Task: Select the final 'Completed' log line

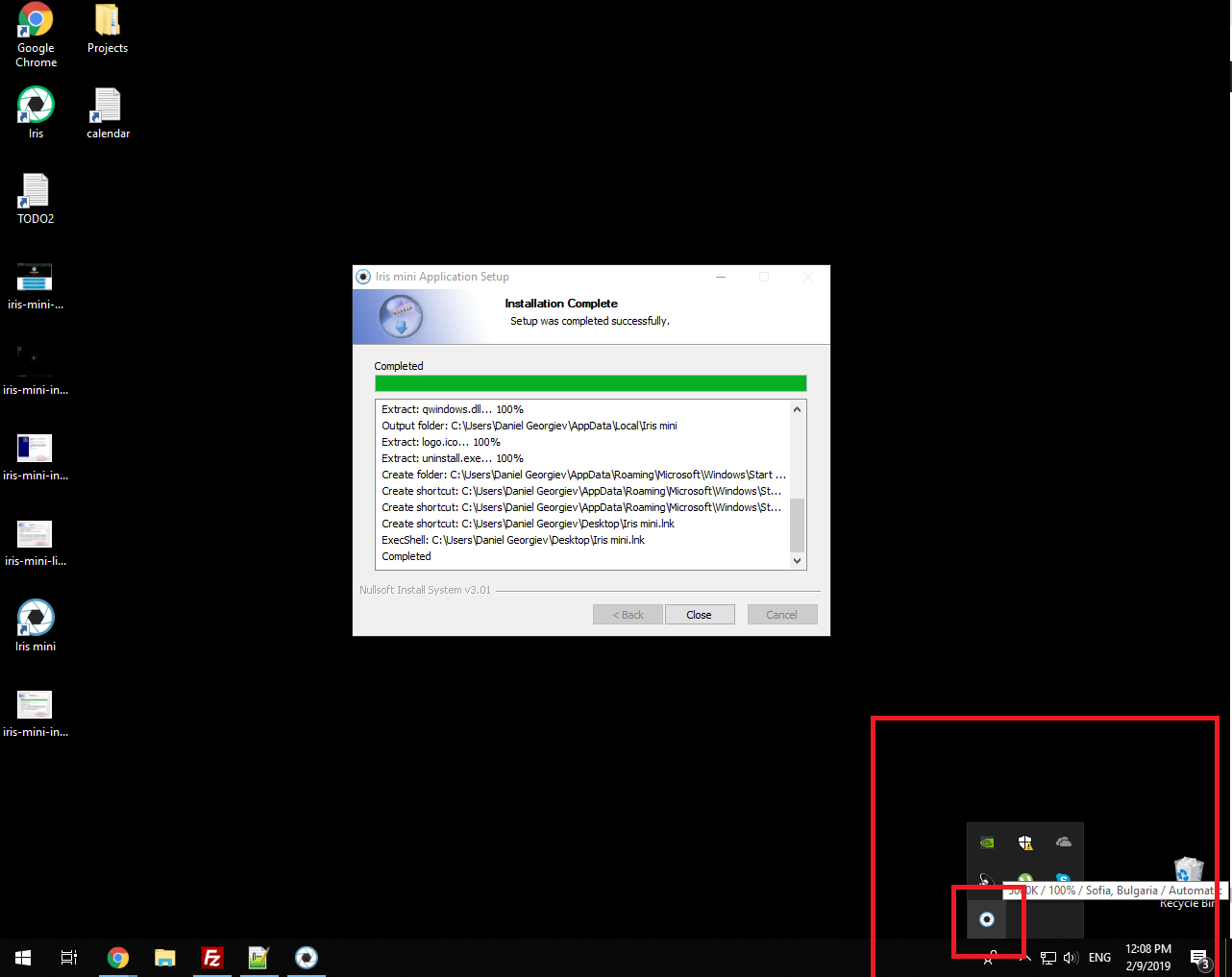Action: click(x=407, y=556)
